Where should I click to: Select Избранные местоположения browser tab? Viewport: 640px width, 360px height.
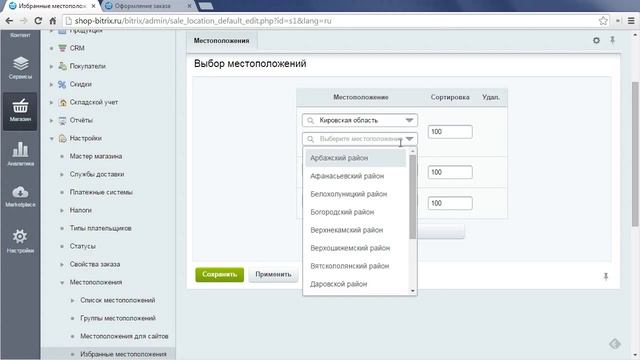coord(52,6)
